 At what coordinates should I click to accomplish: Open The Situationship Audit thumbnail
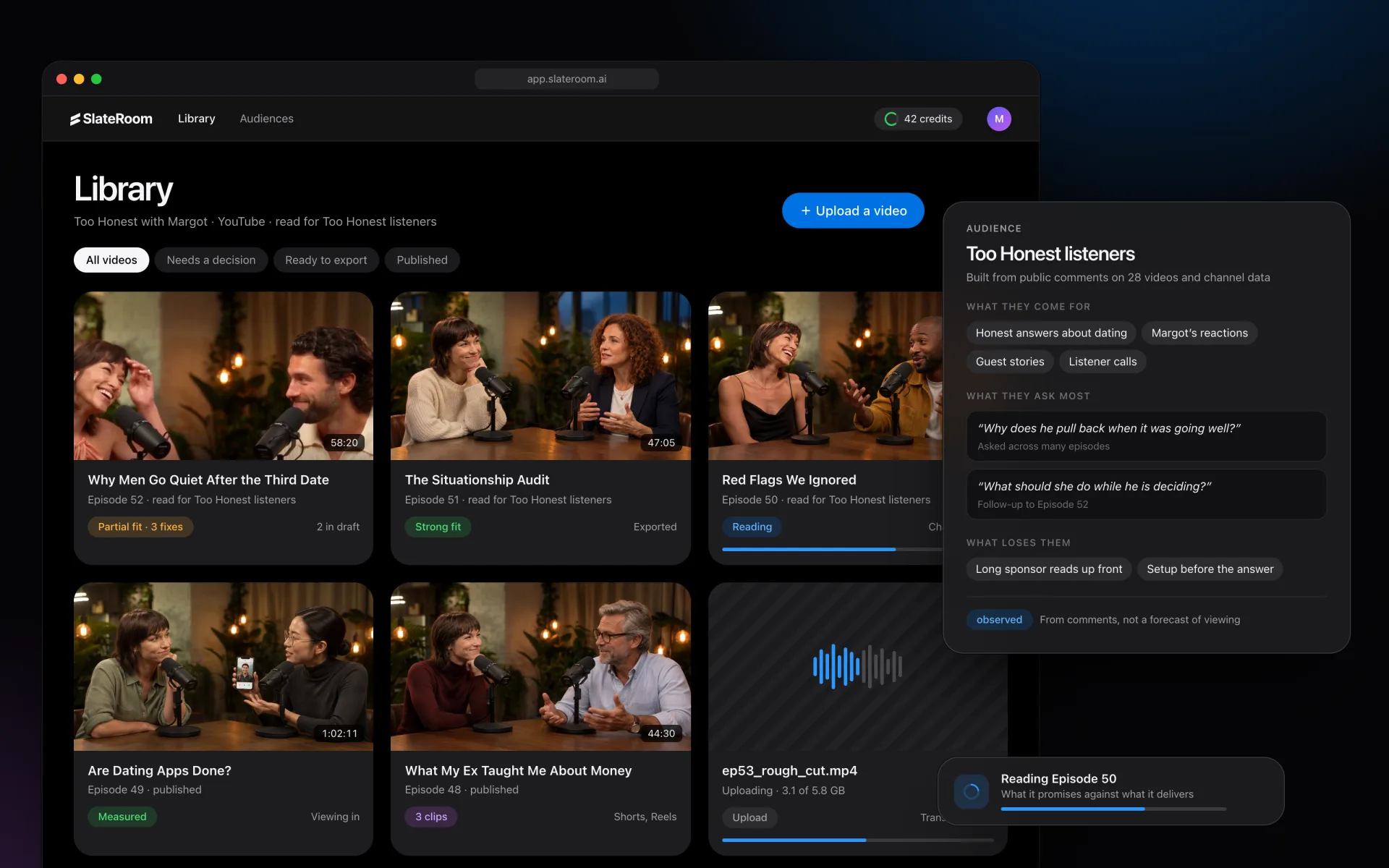click(x=540, y=375)
